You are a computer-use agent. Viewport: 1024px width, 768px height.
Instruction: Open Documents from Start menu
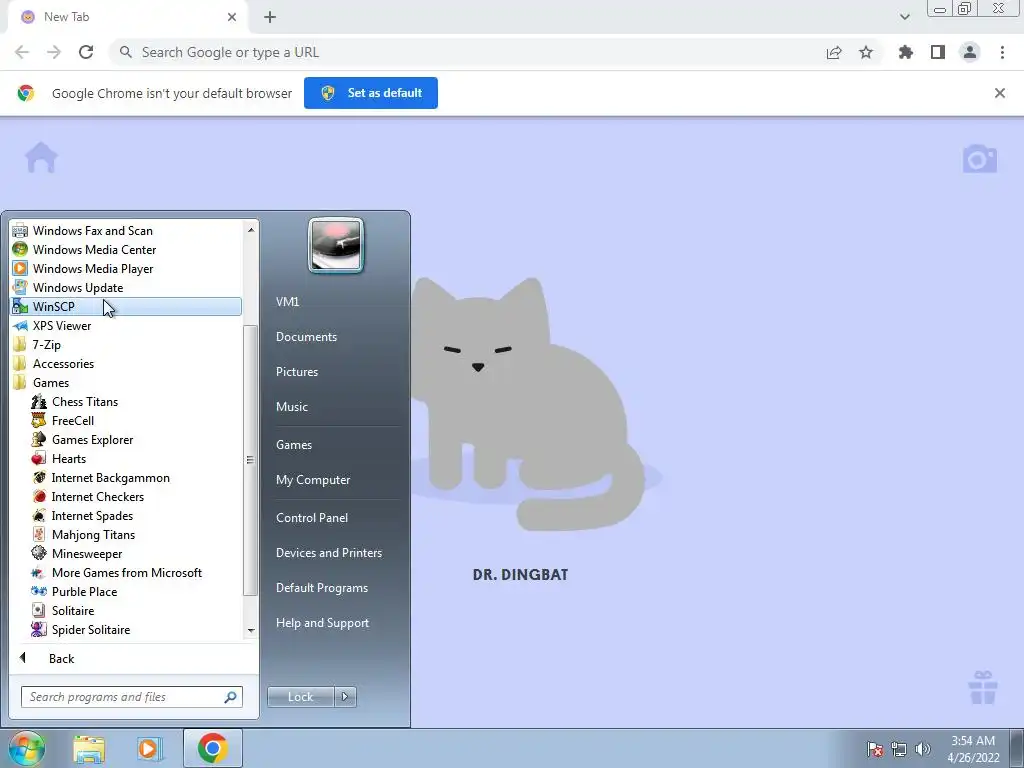pos(306,336)
